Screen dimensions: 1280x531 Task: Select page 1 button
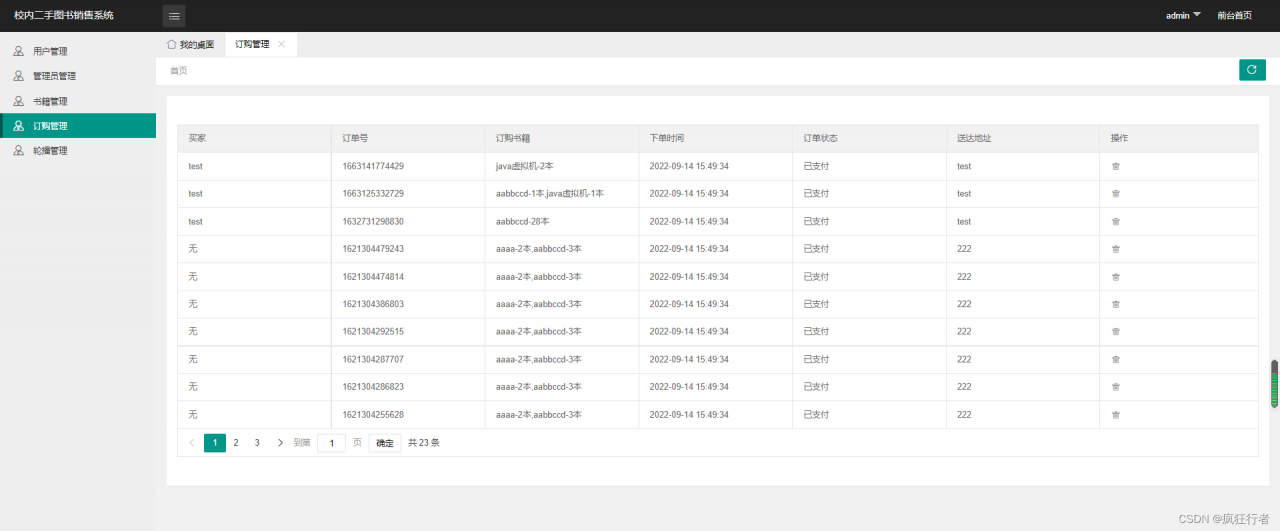[x=215, y=443]
